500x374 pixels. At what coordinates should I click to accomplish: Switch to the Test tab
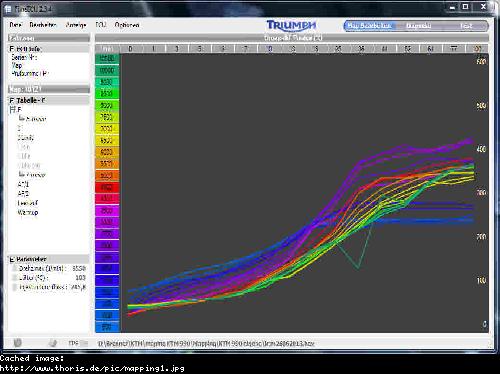pos(466,26)
